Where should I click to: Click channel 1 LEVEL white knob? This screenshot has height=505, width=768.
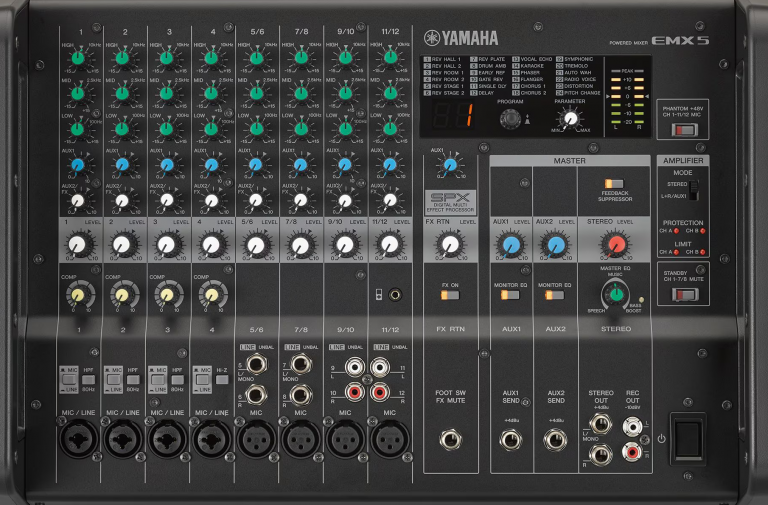coord(77,245)
